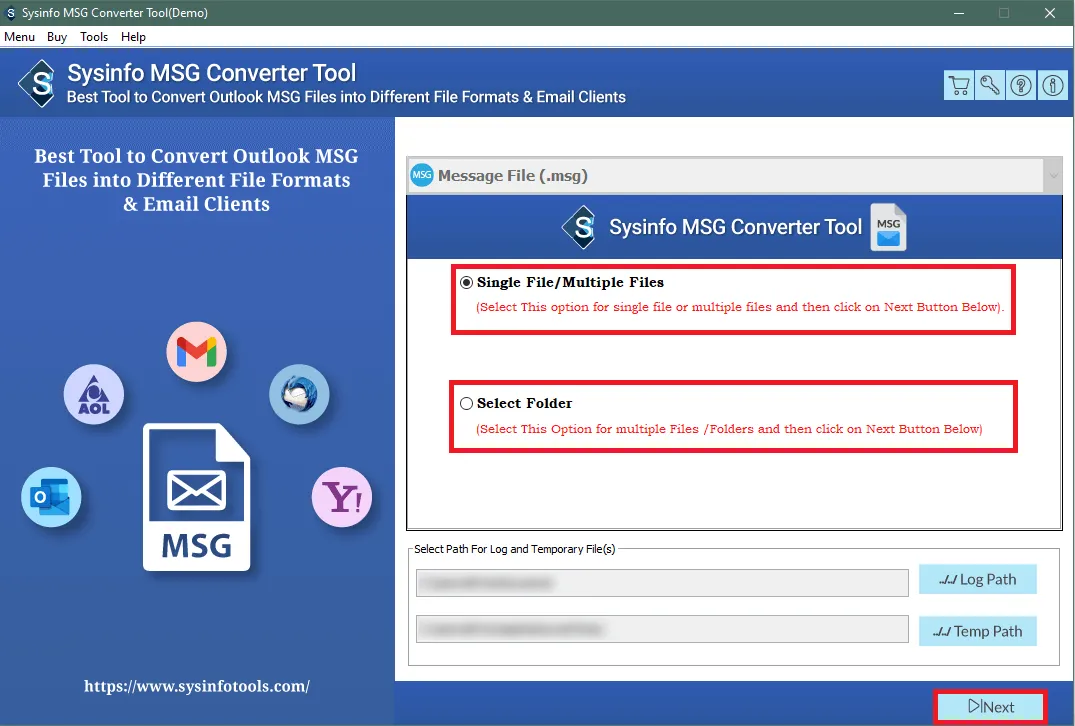1075x726 pixels.
Task: Close the MSG Converter window
Action: 1050,13
